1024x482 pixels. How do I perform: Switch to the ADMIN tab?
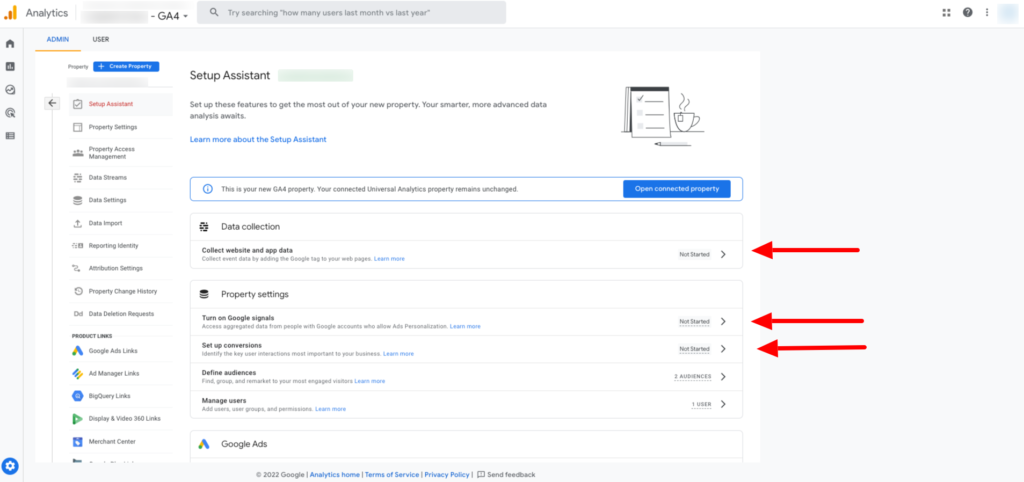58,39
